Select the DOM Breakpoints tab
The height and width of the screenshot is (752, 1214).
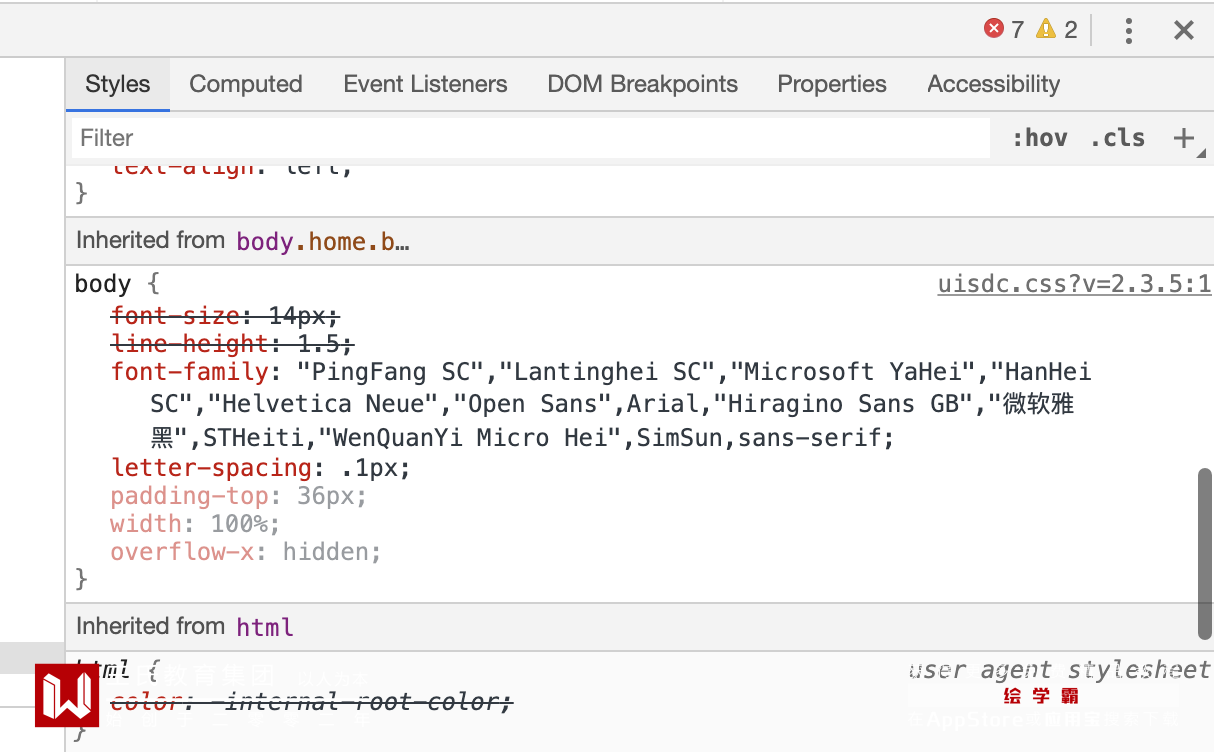tap(642, 84)
